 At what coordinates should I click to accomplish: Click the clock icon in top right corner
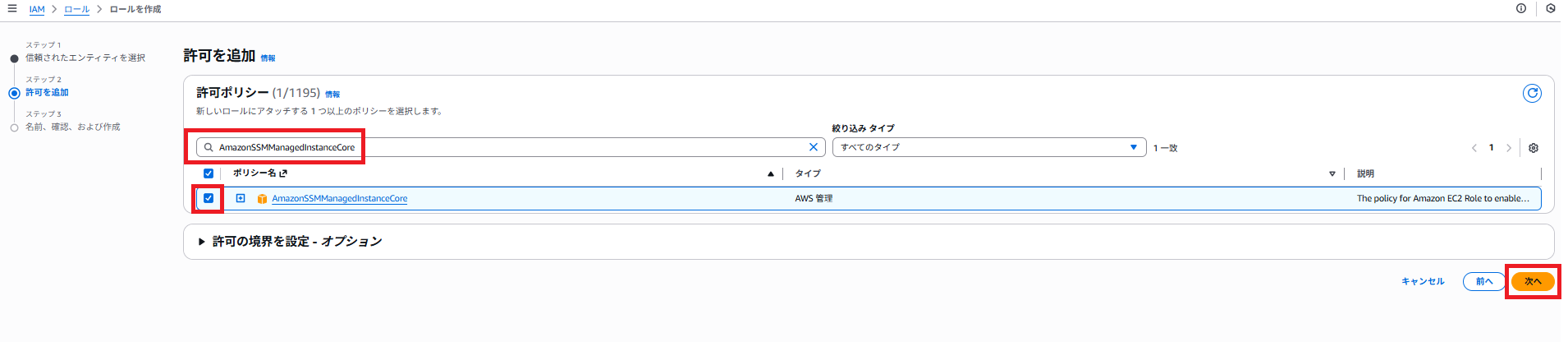[1550, 9]
